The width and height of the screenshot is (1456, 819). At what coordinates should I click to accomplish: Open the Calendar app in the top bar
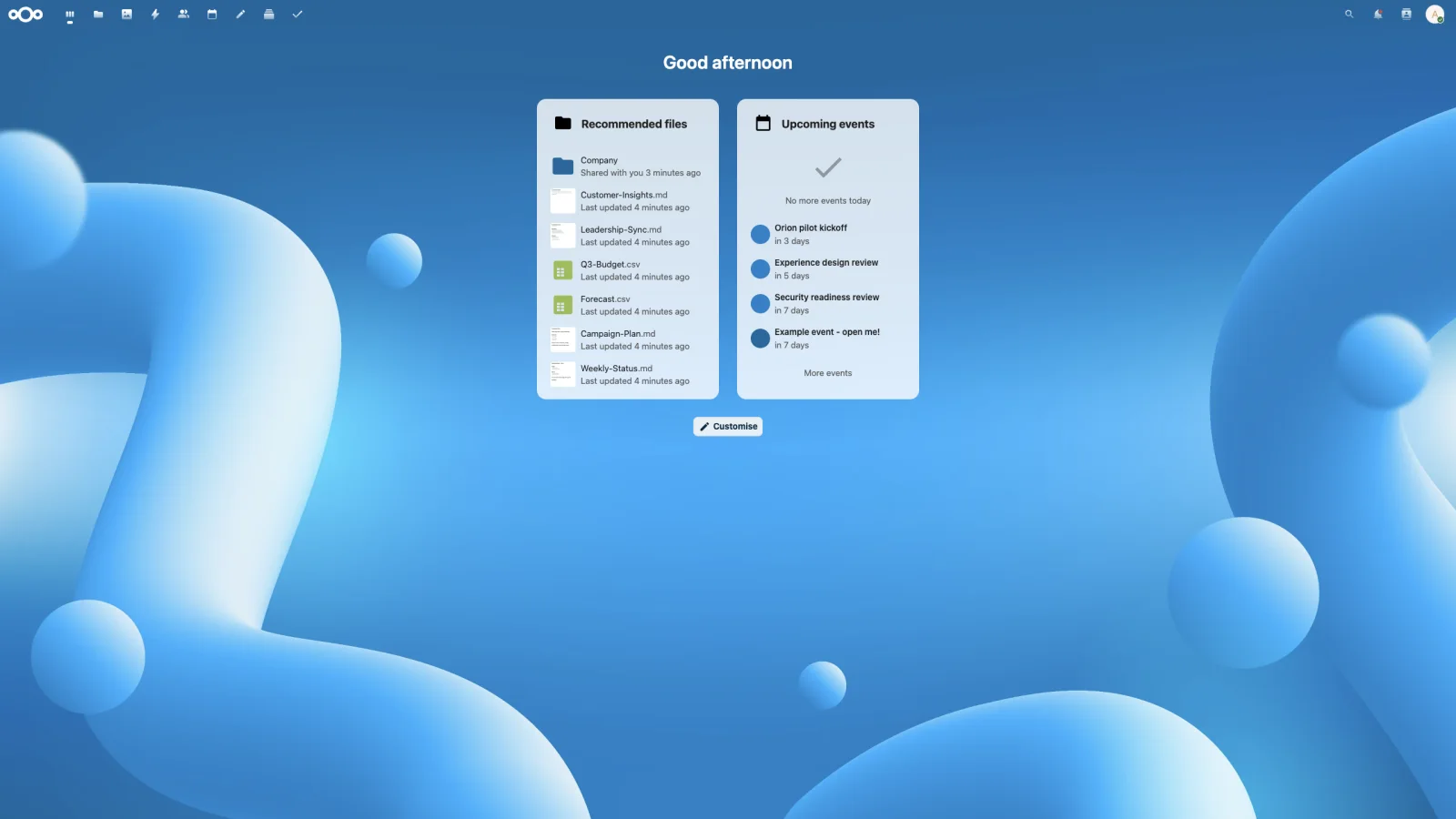click(x=212, y=15)
